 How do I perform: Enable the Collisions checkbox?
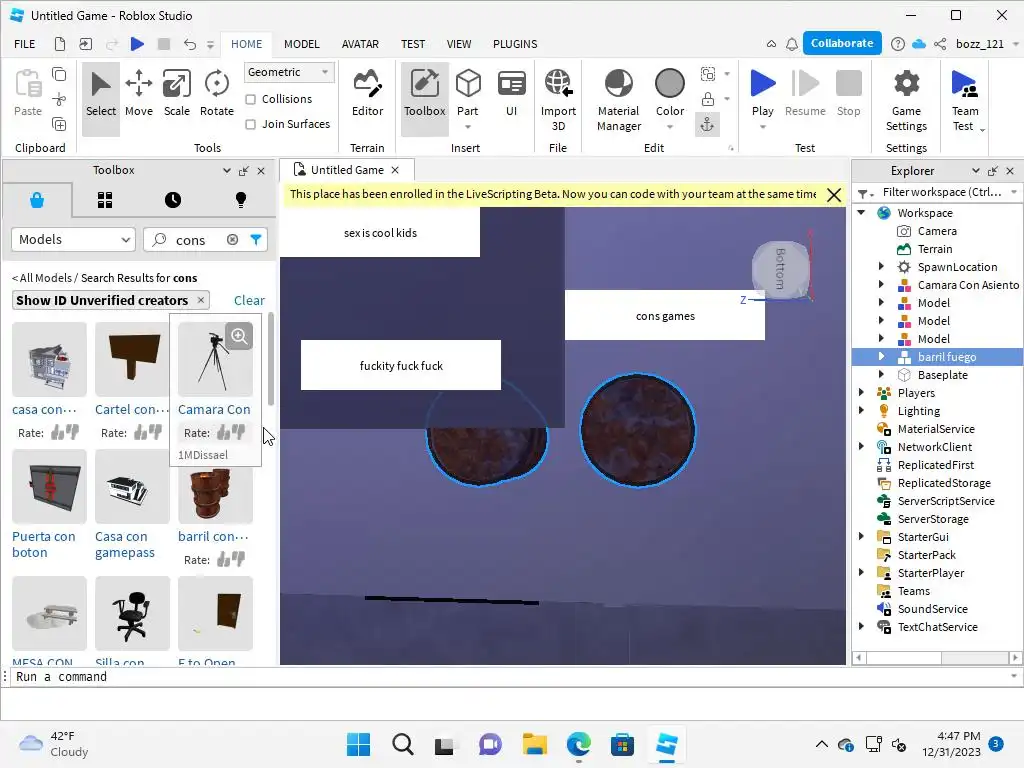click(x=250, y=99)
